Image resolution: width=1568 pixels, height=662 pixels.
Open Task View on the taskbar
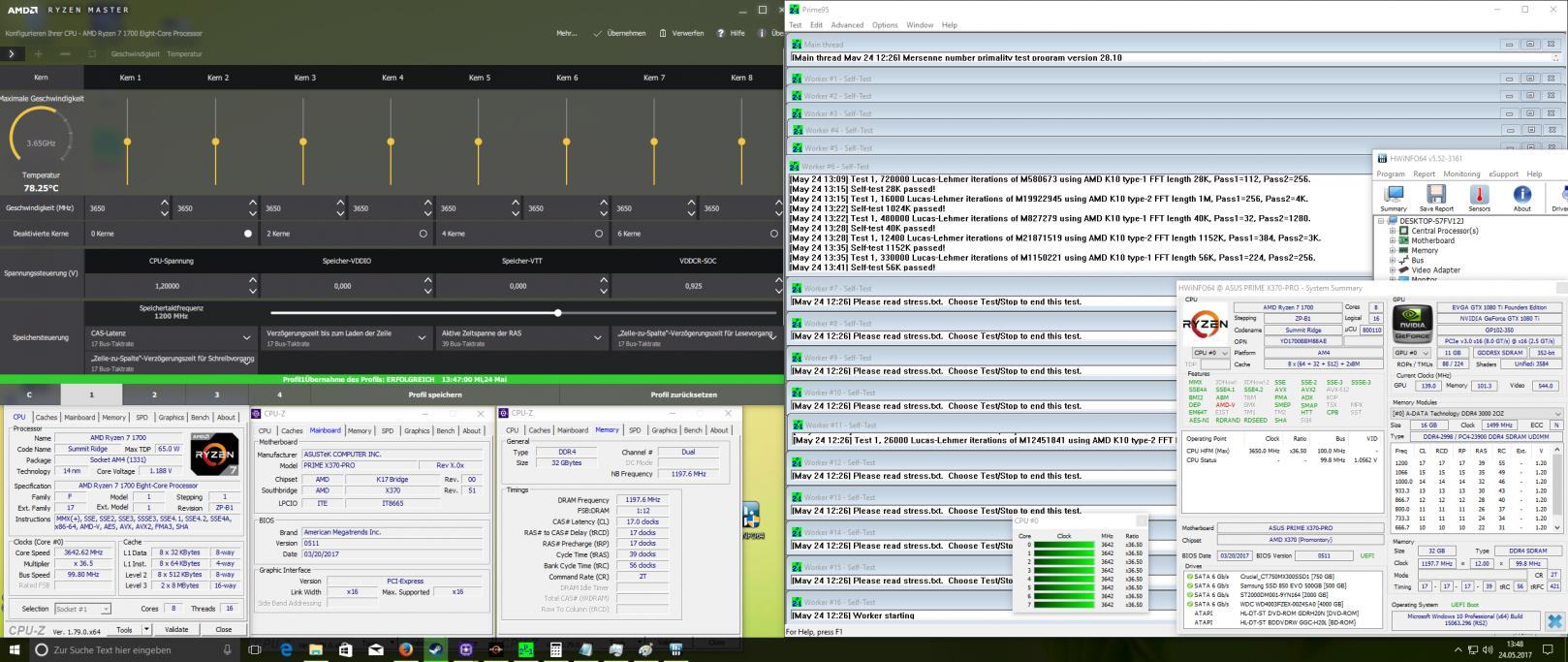pyautogui.click(x=255, y=649)
